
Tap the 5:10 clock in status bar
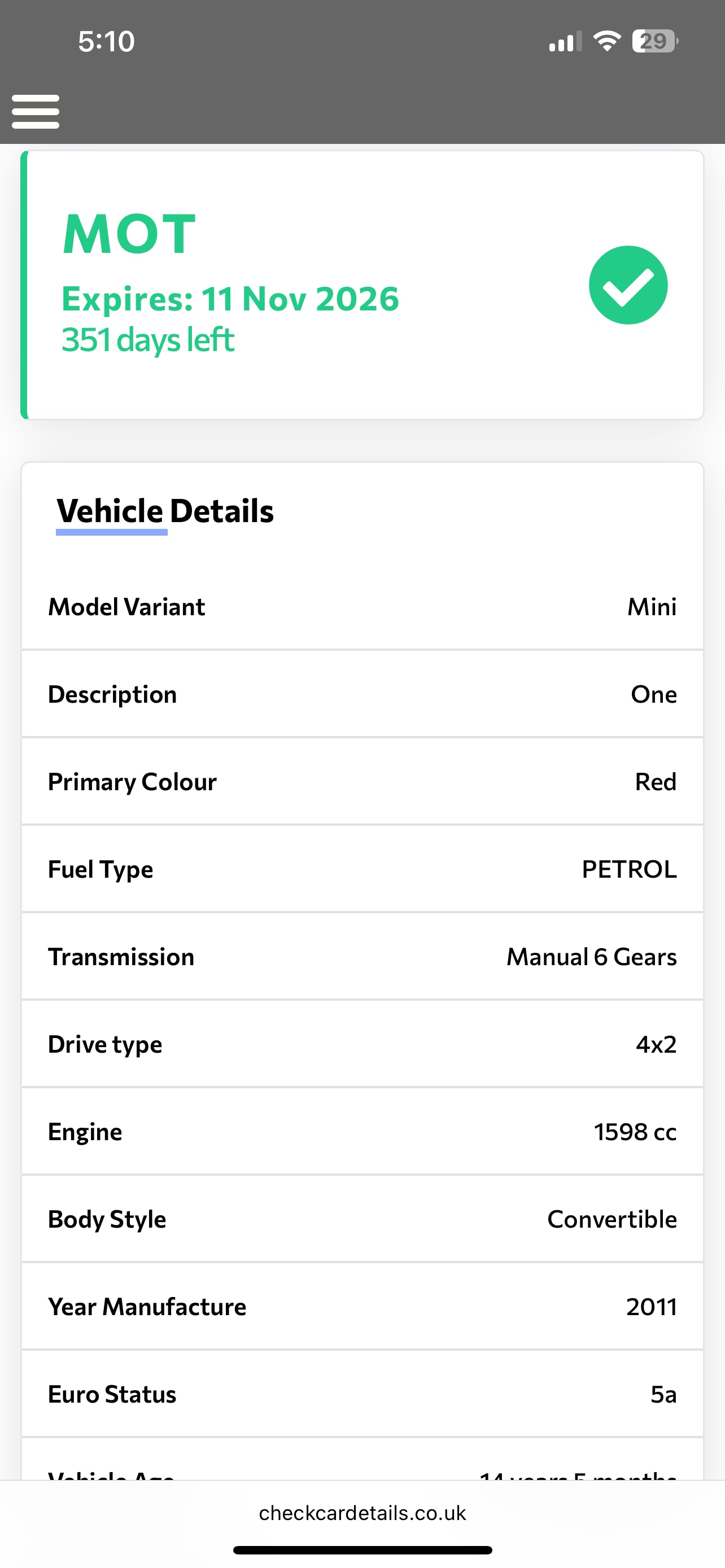[106, 41]
